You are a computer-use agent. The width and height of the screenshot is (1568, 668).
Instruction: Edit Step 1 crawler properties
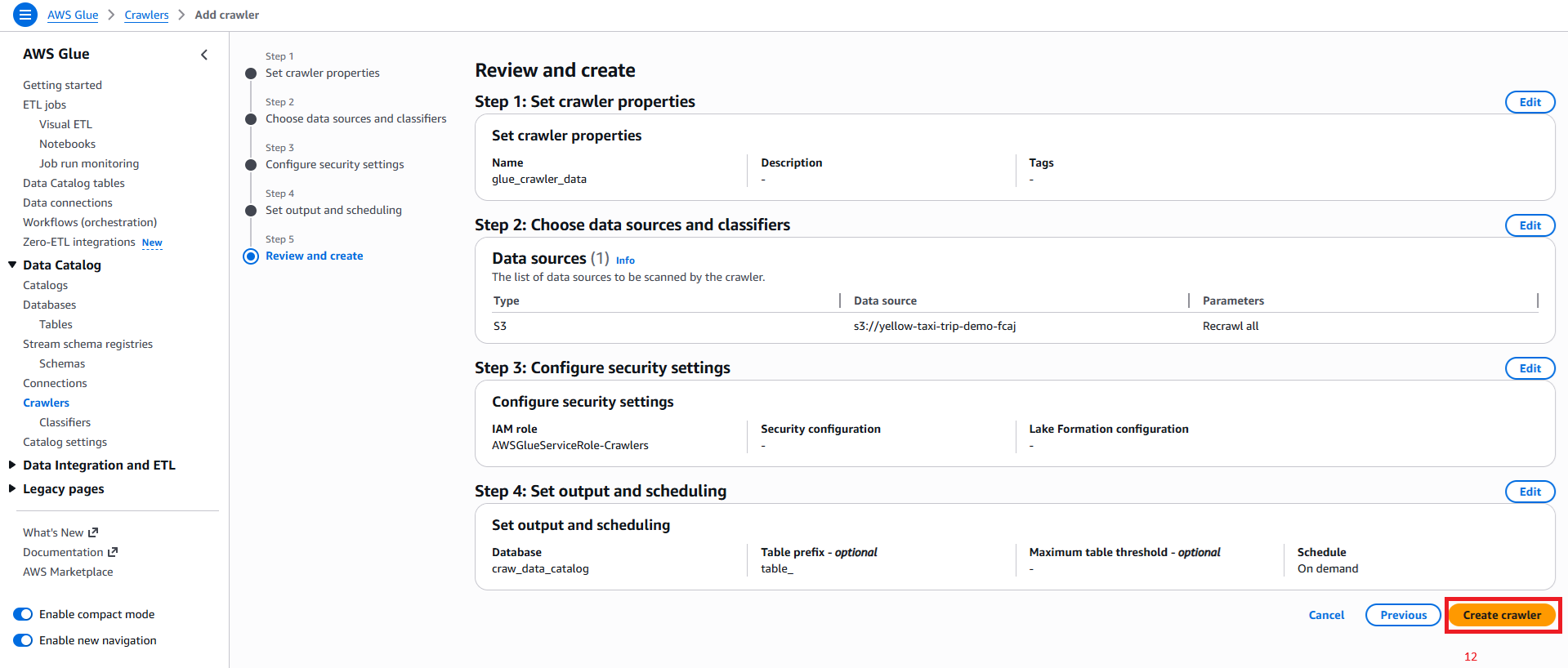(x=1530, y=102)
